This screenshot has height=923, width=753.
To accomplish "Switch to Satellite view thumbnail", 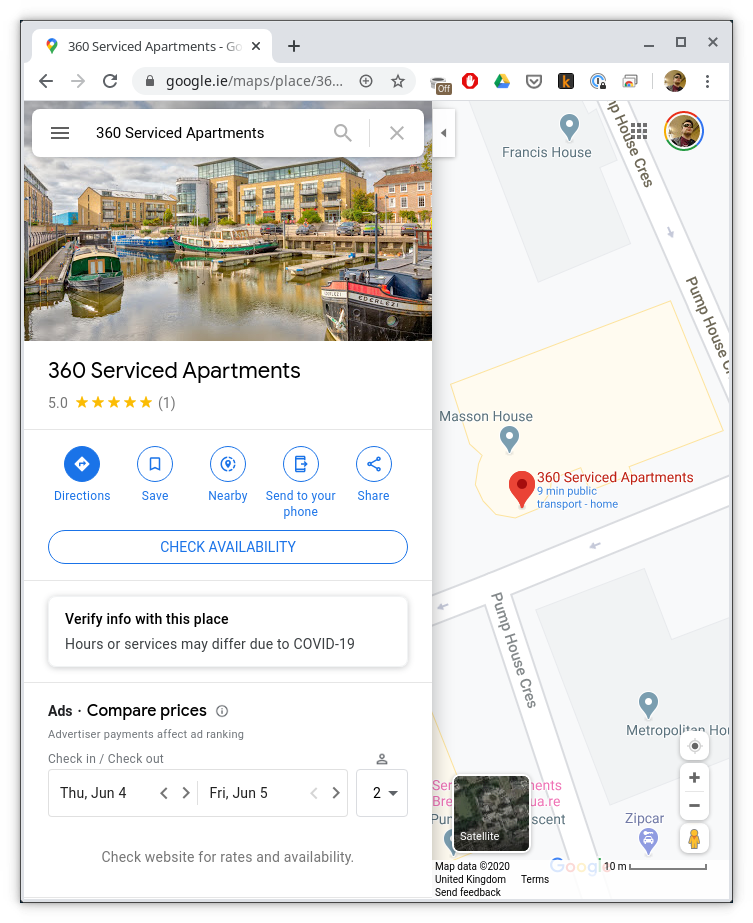I will 492,813.
